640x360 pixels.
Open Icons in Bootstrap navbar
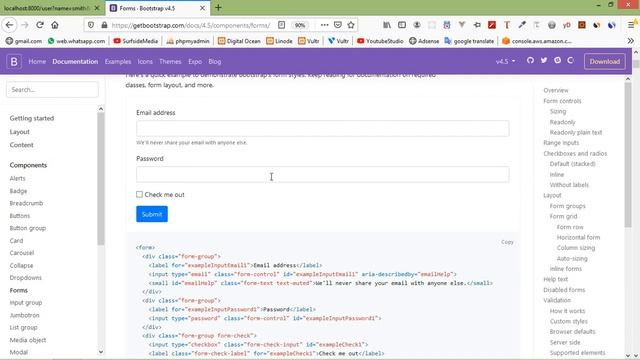(145, 62)
